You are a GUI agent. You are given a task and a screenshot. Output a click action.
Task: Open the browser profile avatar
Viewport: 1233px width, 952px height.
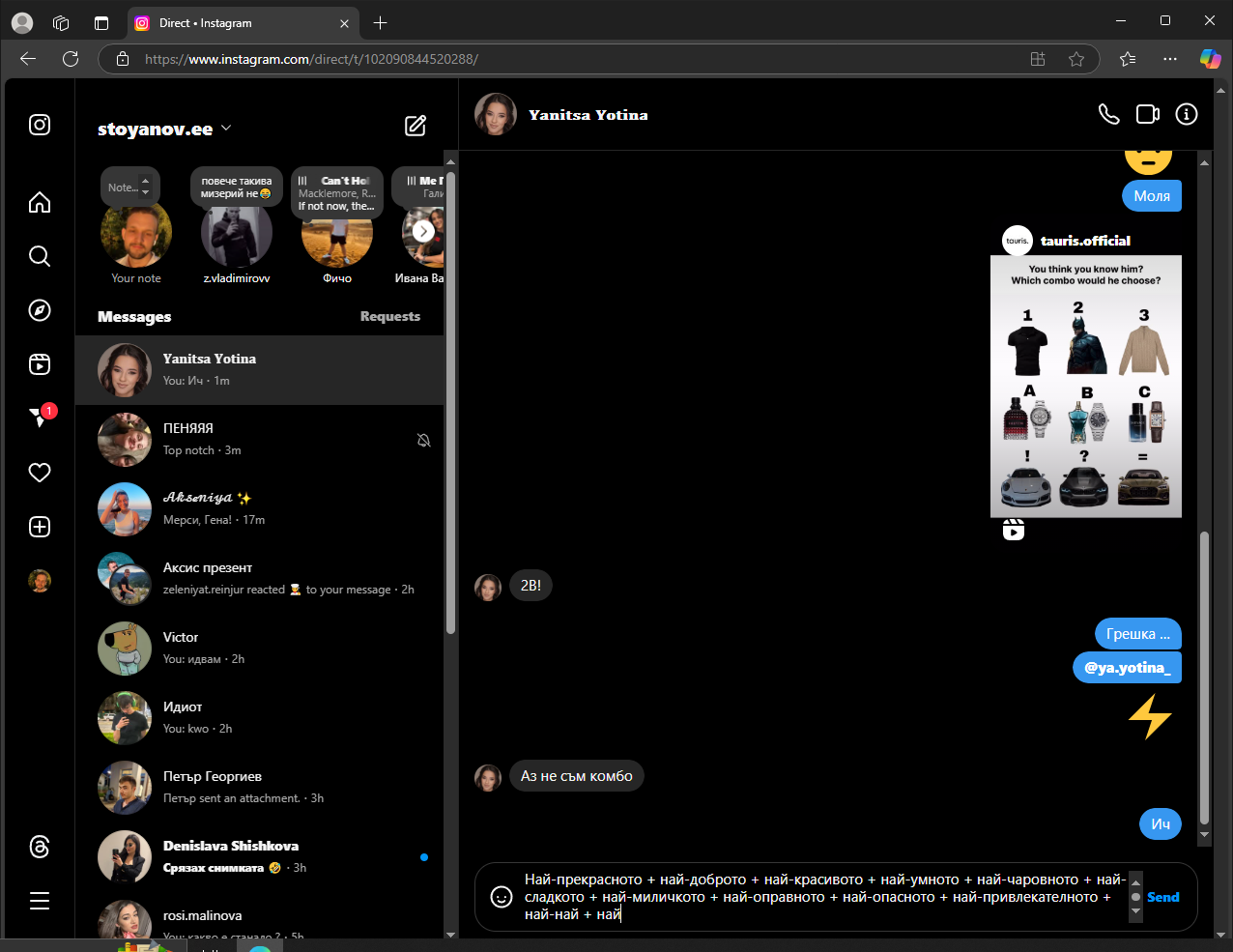22,22
